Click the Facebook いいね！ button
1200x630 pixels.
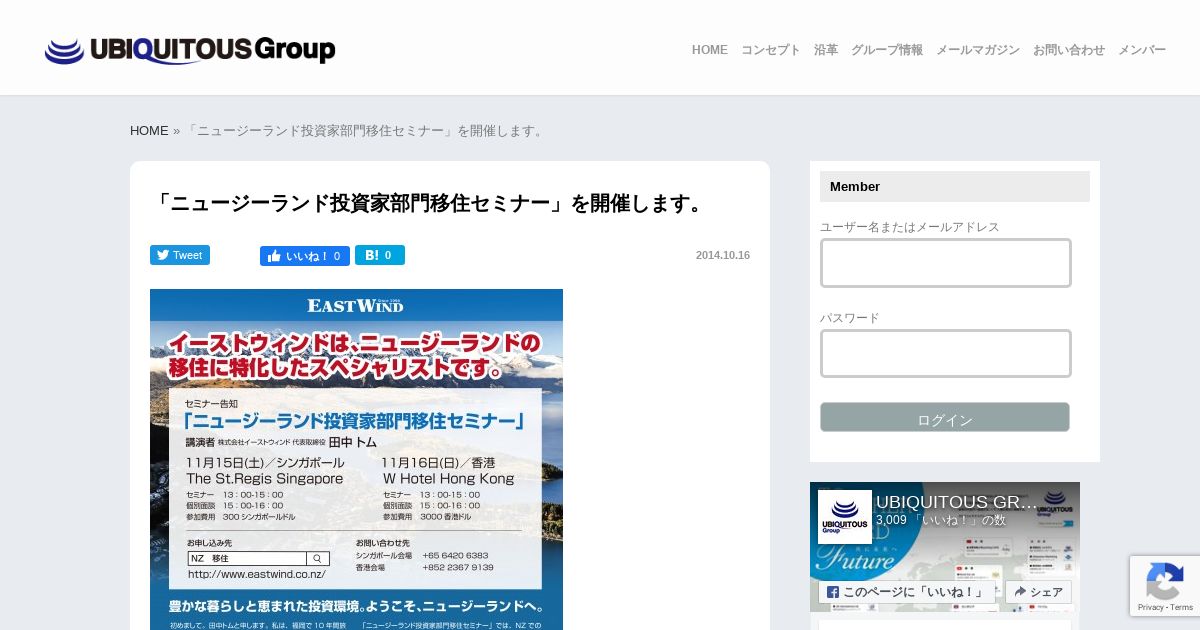coord(305,256)
